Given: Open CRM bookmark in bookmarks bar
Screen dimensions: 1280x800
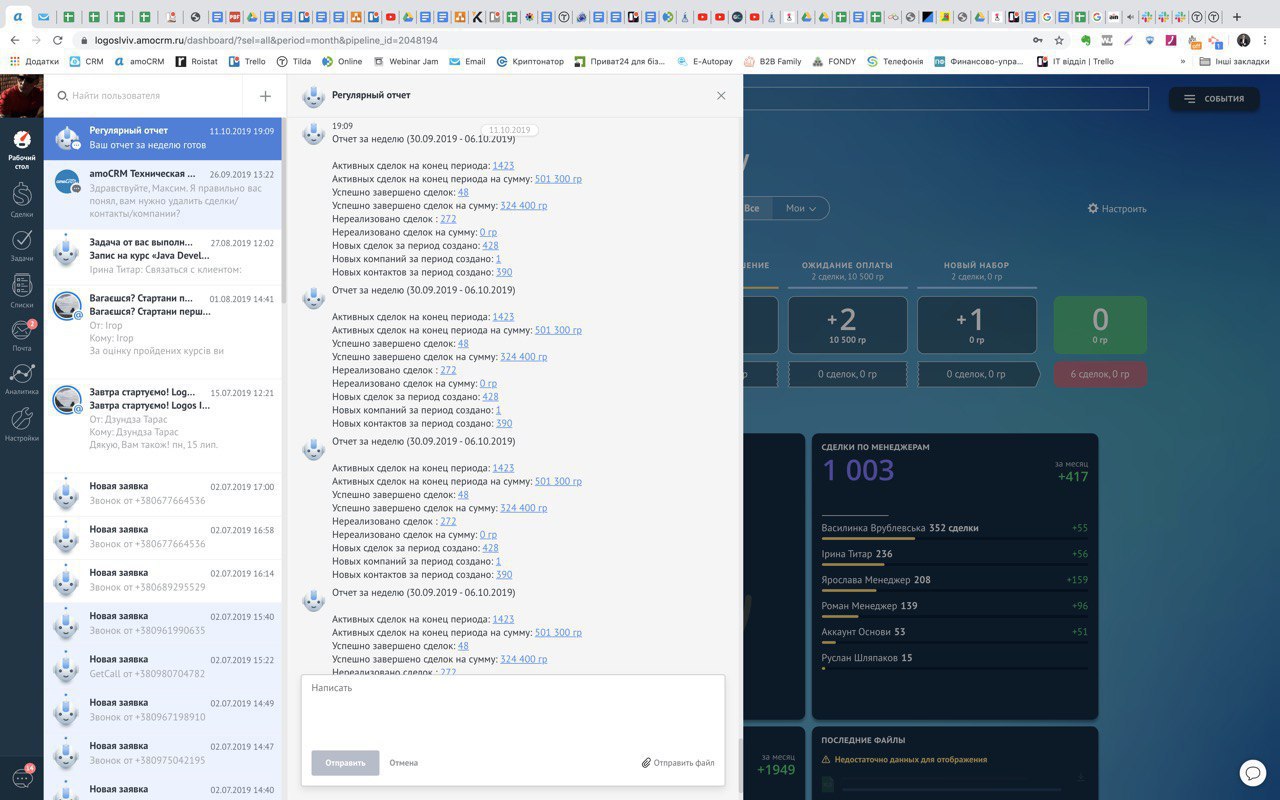Looking at the screenshot, I should [86, 61].
